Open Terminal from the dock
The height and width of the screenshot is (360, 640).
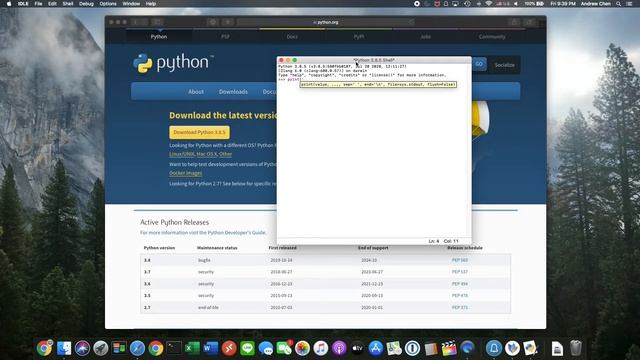pyautogui.click(x=174, y=348)
